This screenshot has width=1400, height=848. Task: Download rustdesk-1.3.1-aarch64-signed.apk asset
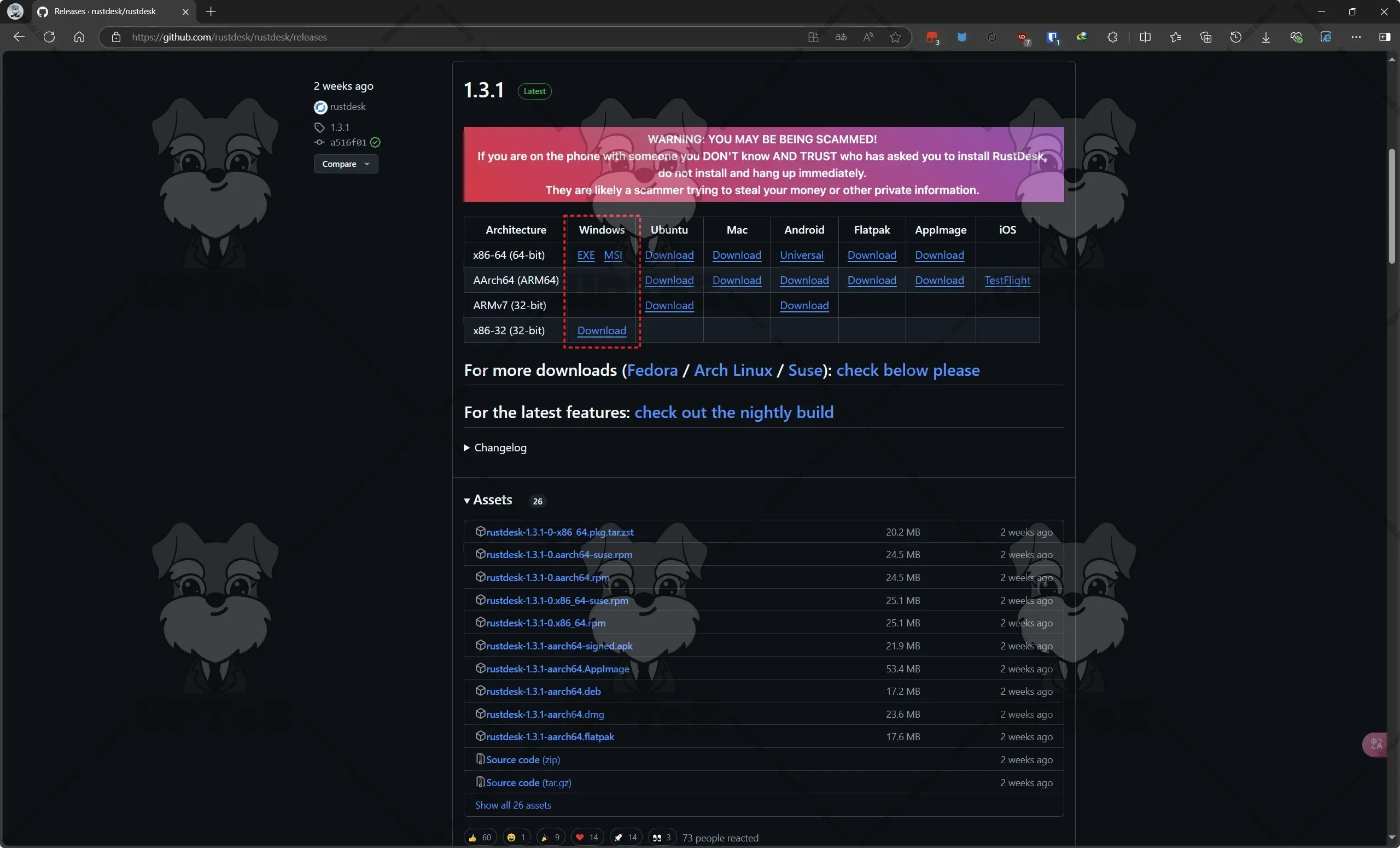click(559, 646)
